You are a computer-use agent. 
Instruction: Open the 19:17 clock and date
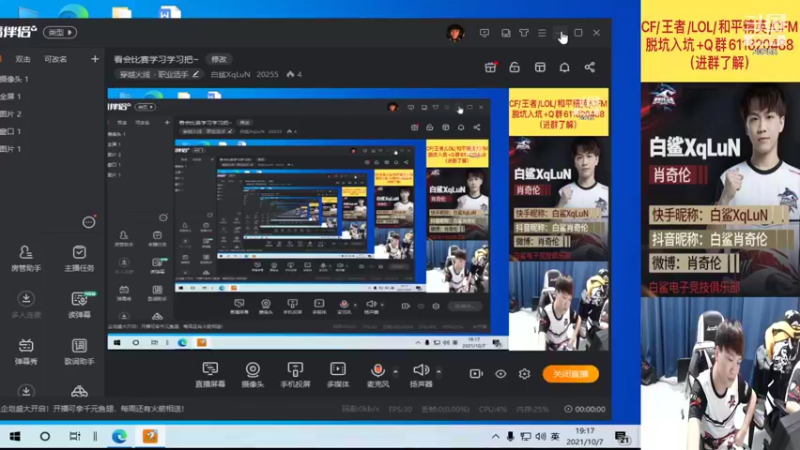(585, 436)
